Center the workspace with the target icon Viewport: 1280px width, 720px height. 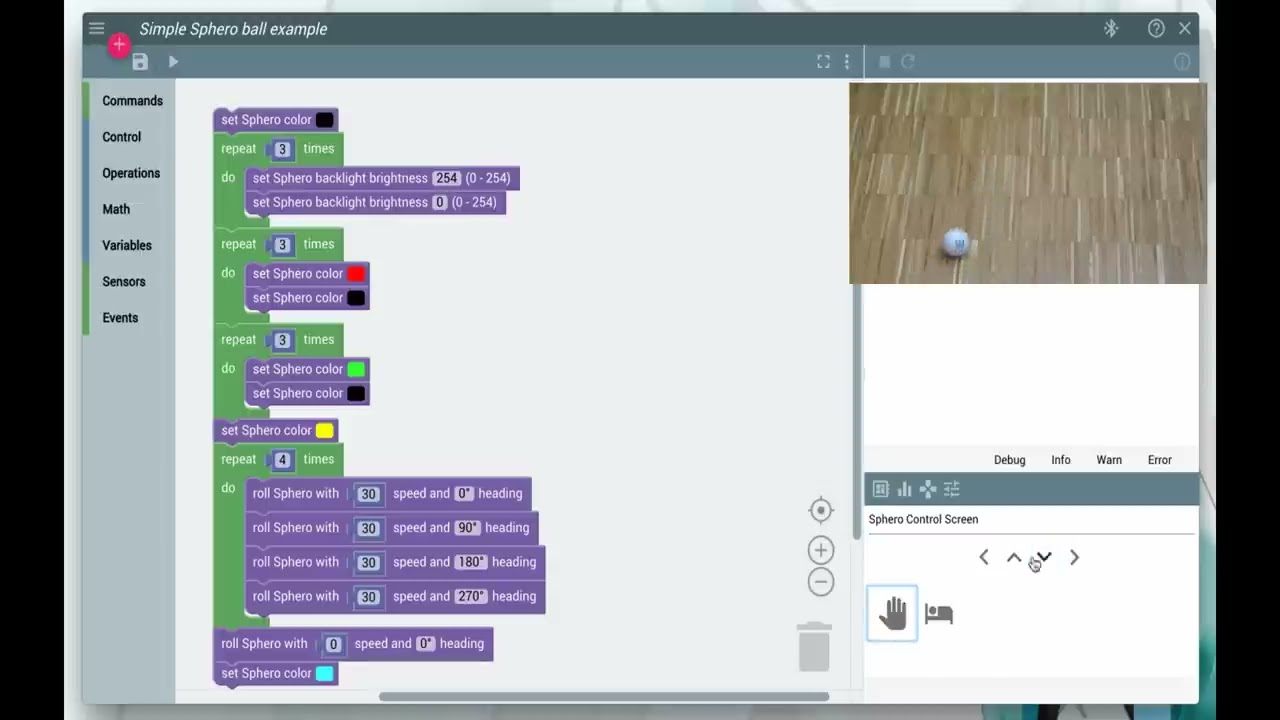pos(821,510)
